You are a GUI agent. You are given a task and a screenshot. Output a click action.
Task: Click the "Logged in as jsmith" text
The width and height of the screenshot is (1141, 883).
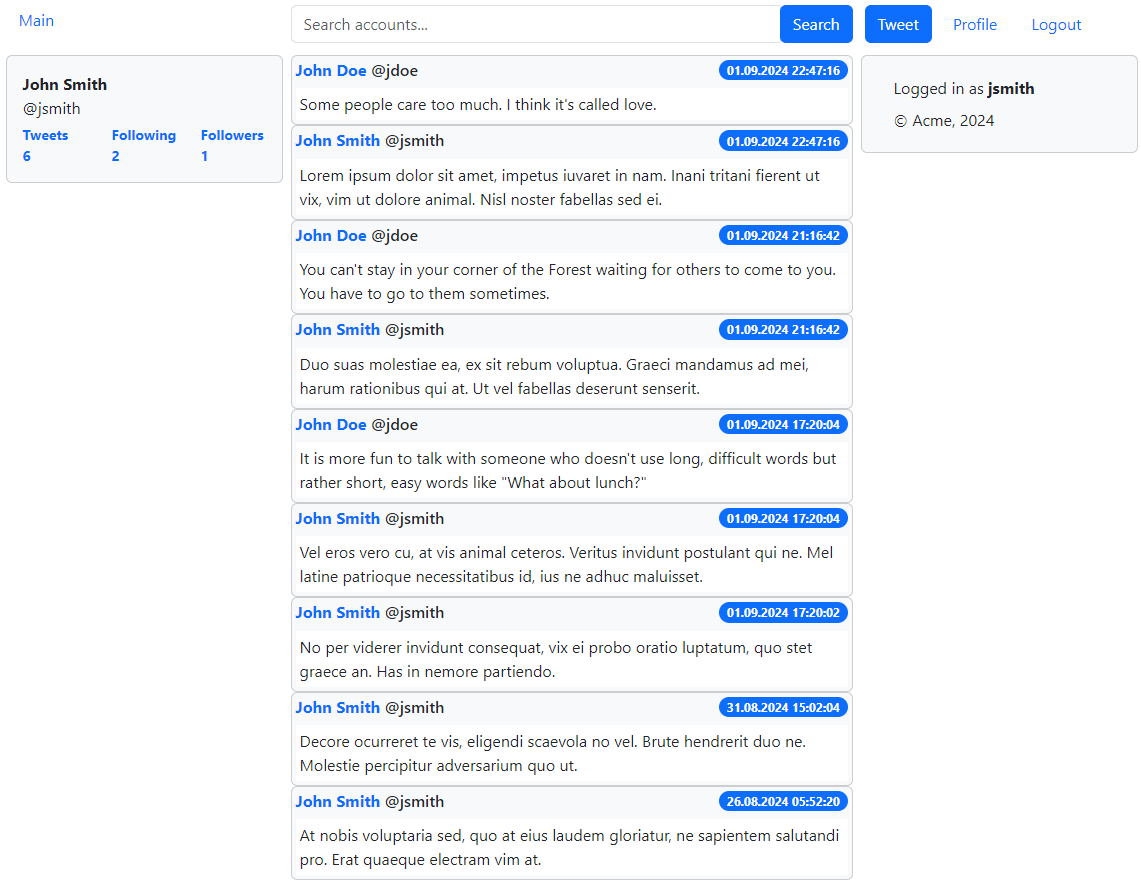click(964, 89)
